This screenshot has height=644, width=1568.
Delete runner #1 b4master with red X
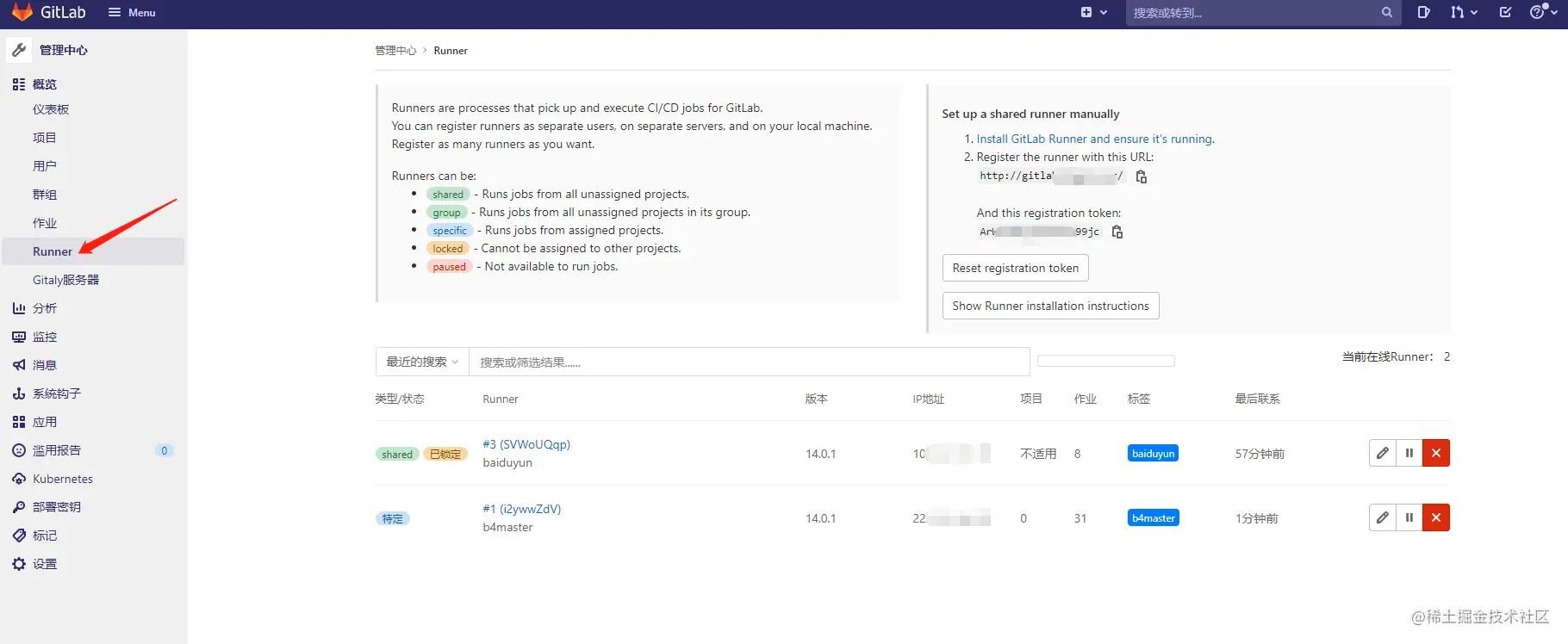[x=1436, y=517]
